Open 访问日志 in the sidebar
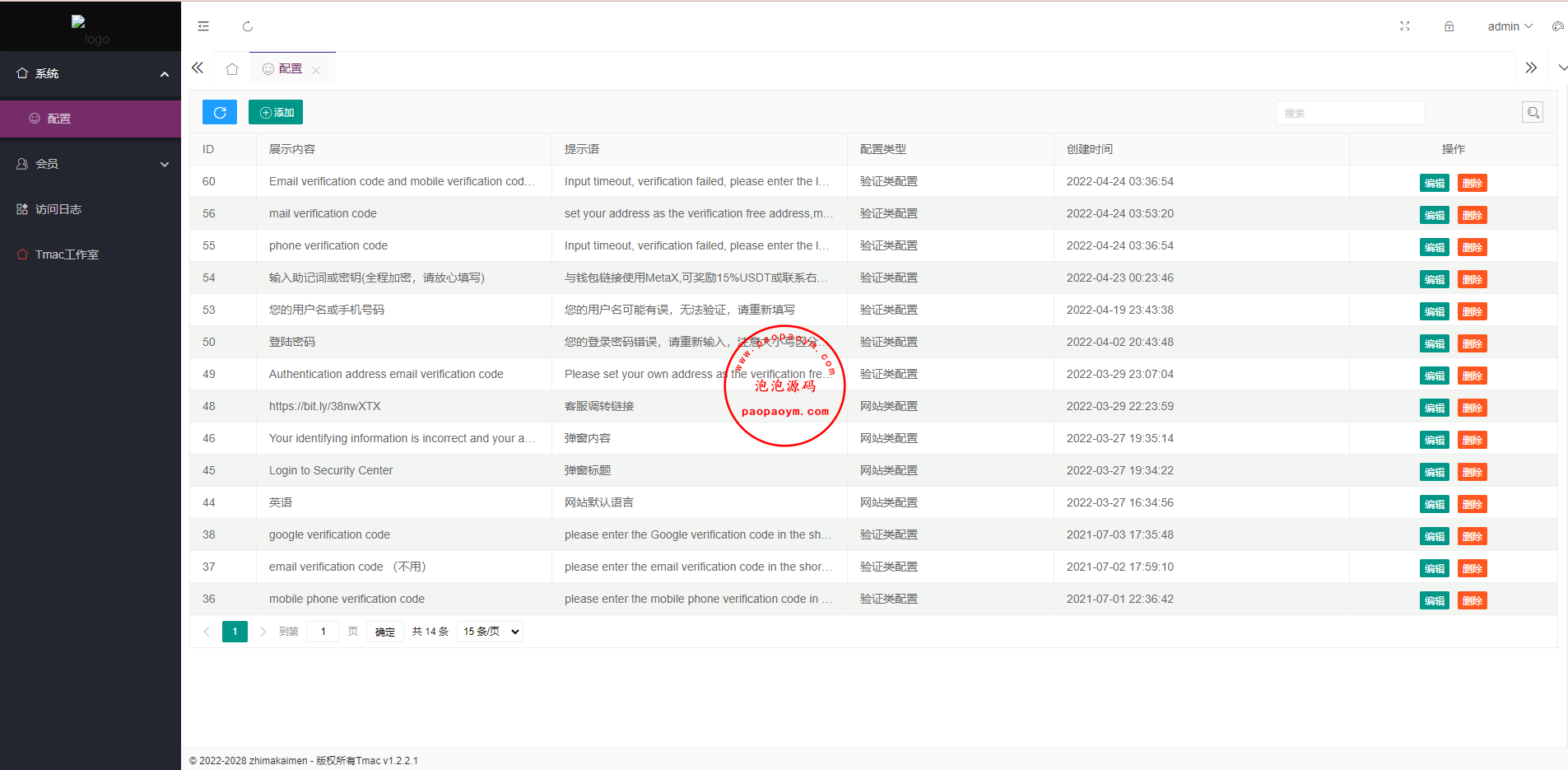1568x770 pixels. click(x=91, y=209)
